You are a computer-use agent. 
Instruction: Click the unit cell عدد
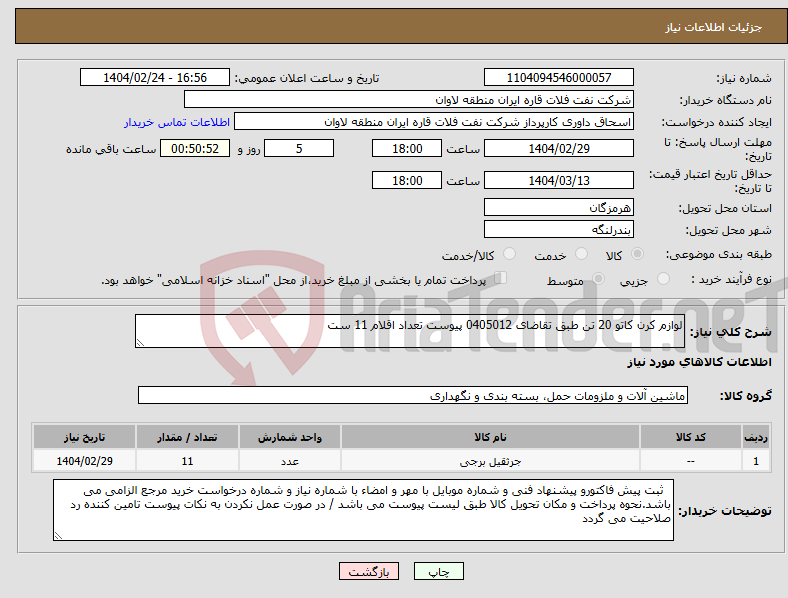[290, 461]
